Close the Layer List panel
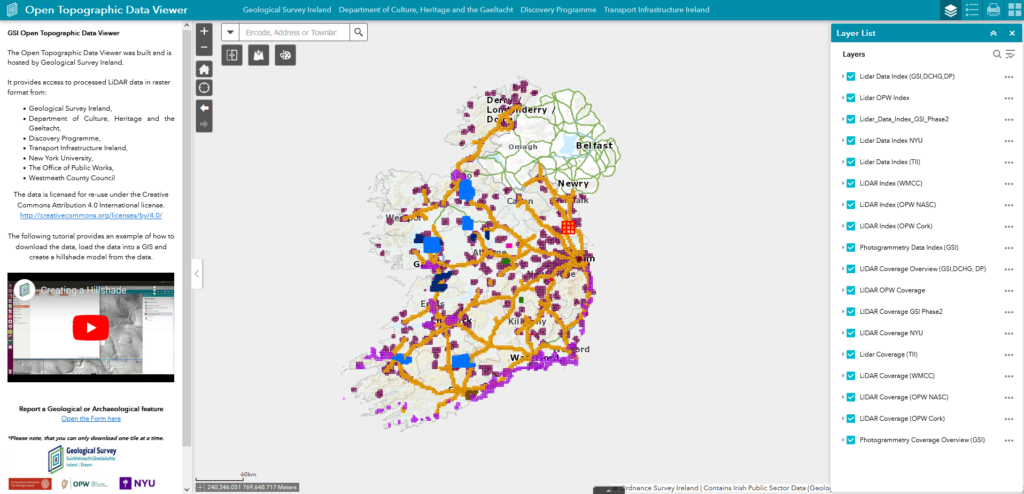This screenshot has height=494, width=1024. click(x=1012, y=33)
